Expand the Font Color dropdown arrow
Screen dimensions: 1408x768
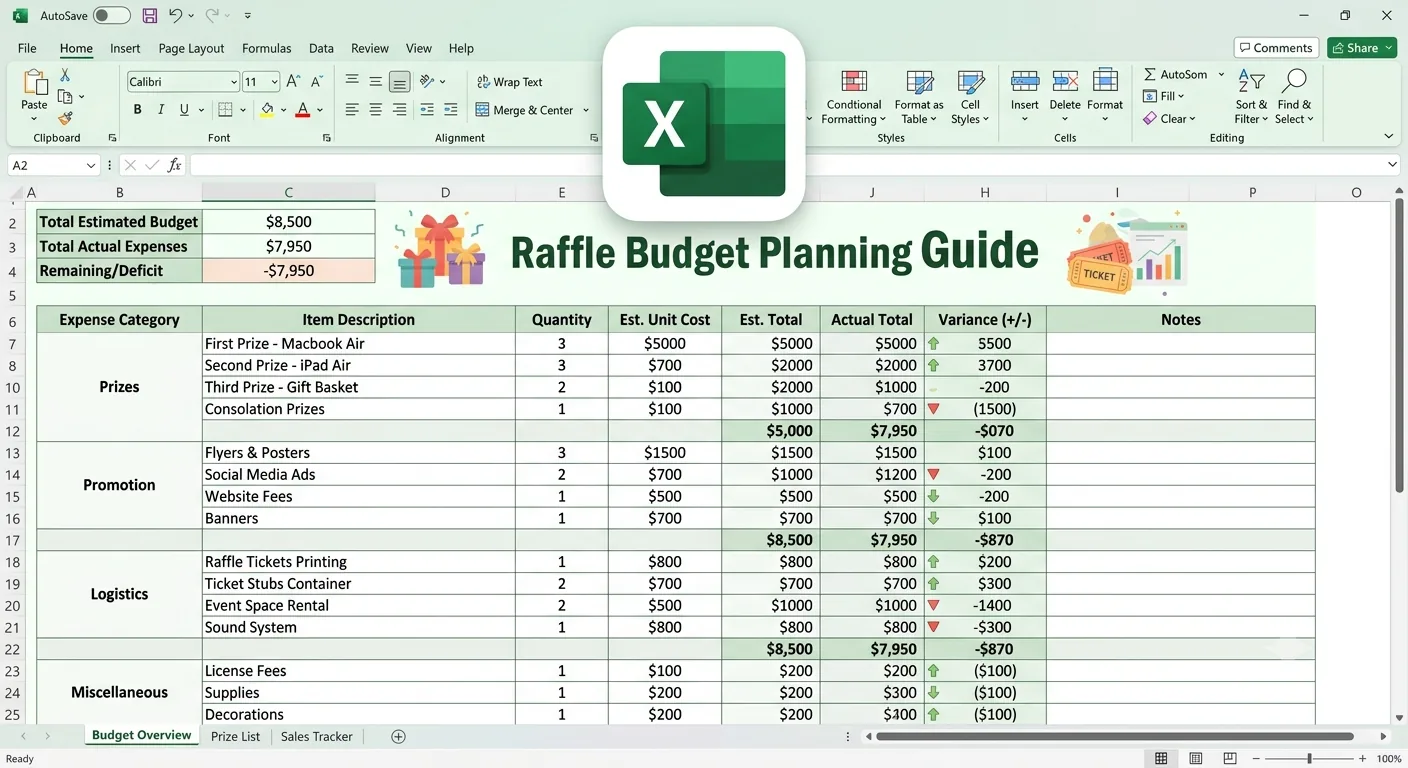[320, 110]
